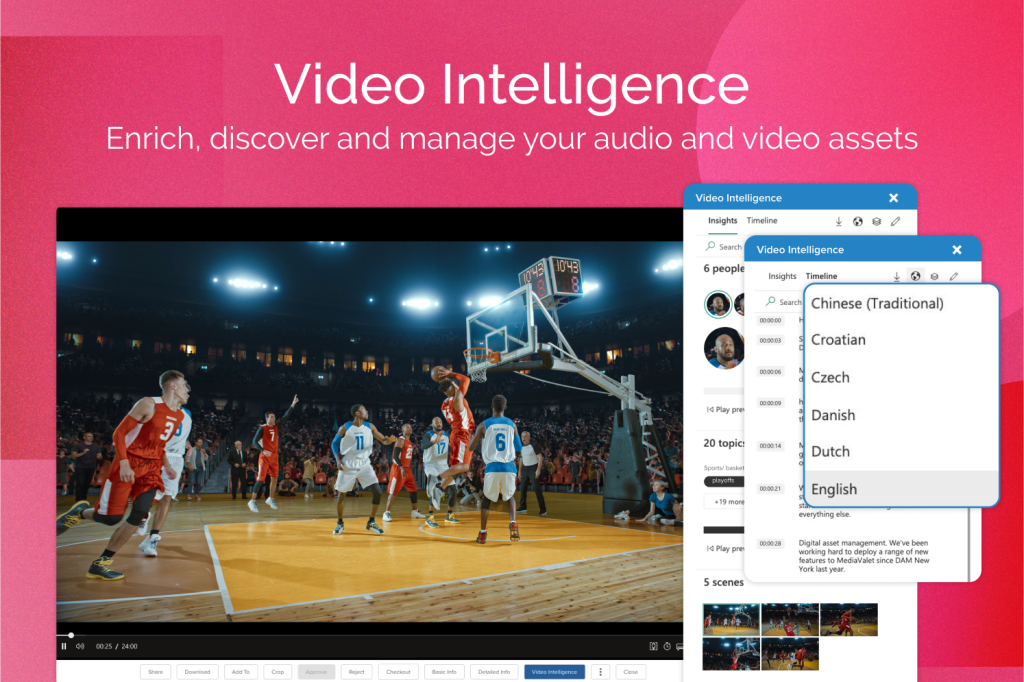Image resolution: width=1024 pixels, height=682 pixels.
Task: Choose Chinese (Traditional) from language list
Action: click(901, 303)
